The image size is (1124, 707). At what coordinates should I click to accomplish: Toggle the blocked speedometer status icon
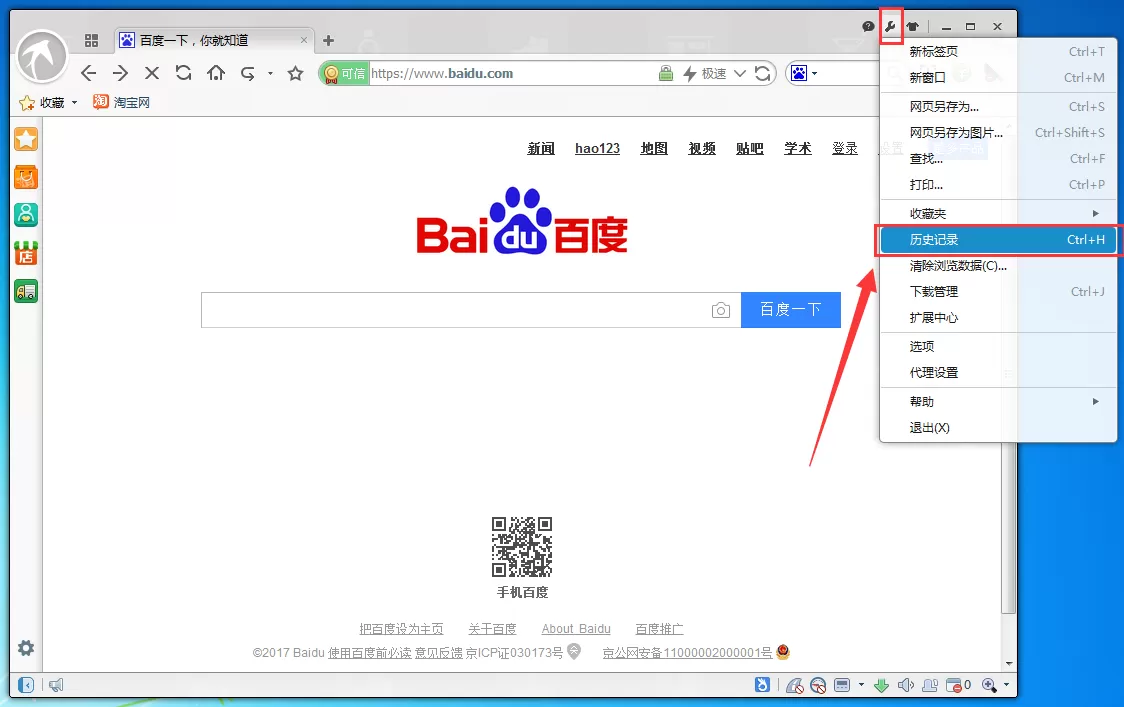tap(818, 685)
